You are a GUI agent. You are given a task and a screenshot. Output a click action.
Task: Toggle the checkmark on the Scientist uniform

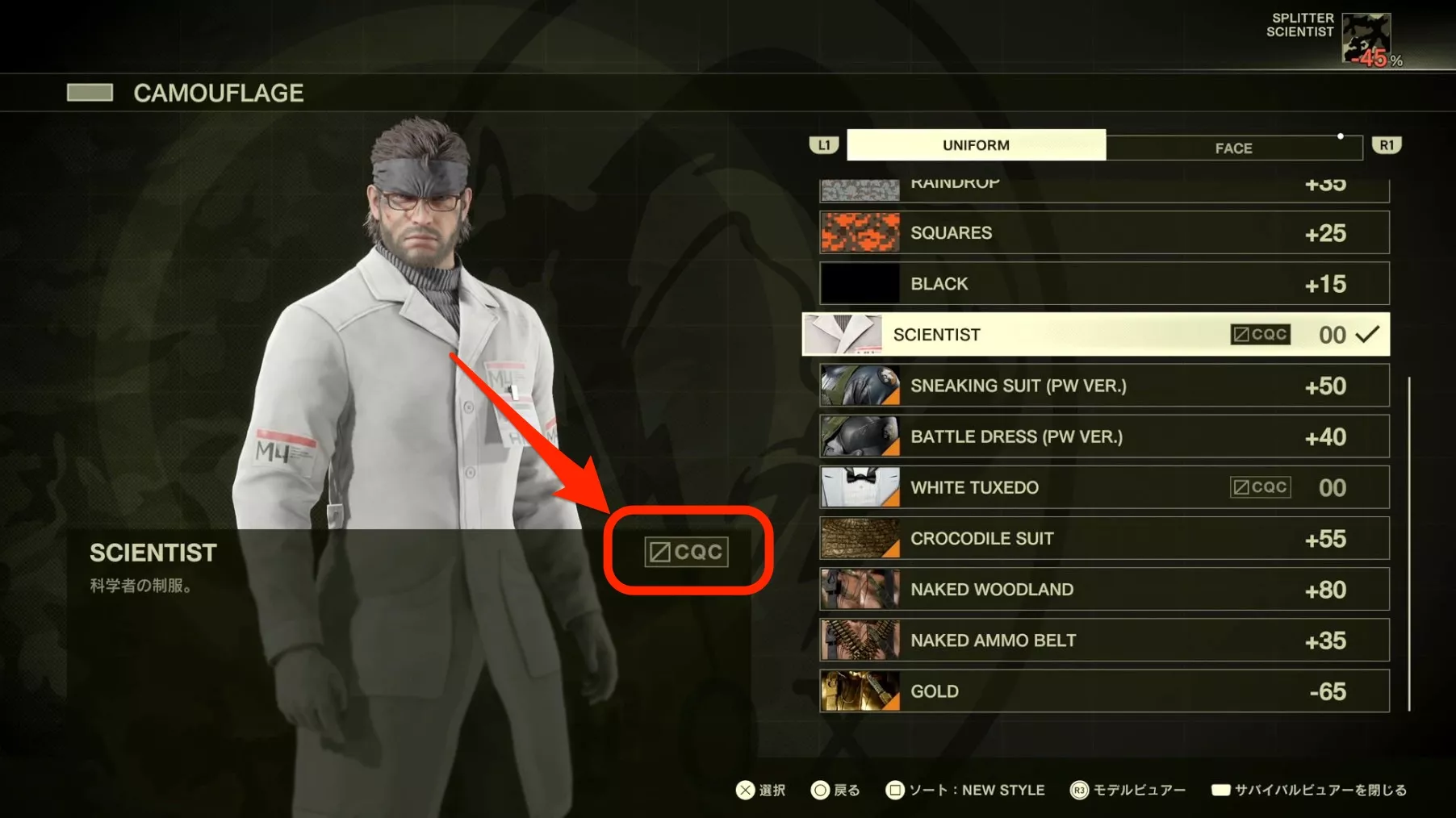1367,334
